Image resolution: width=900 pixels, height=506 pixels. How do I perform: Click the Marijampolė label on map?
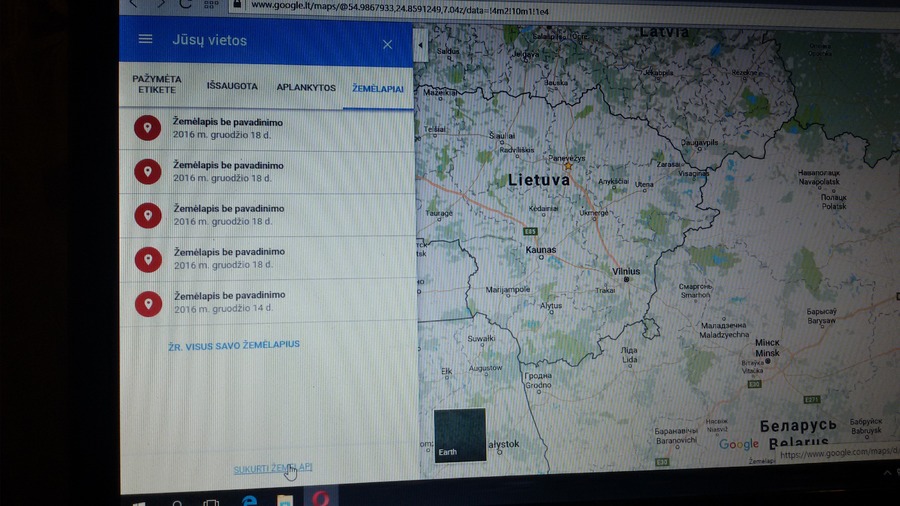(508, 289)
